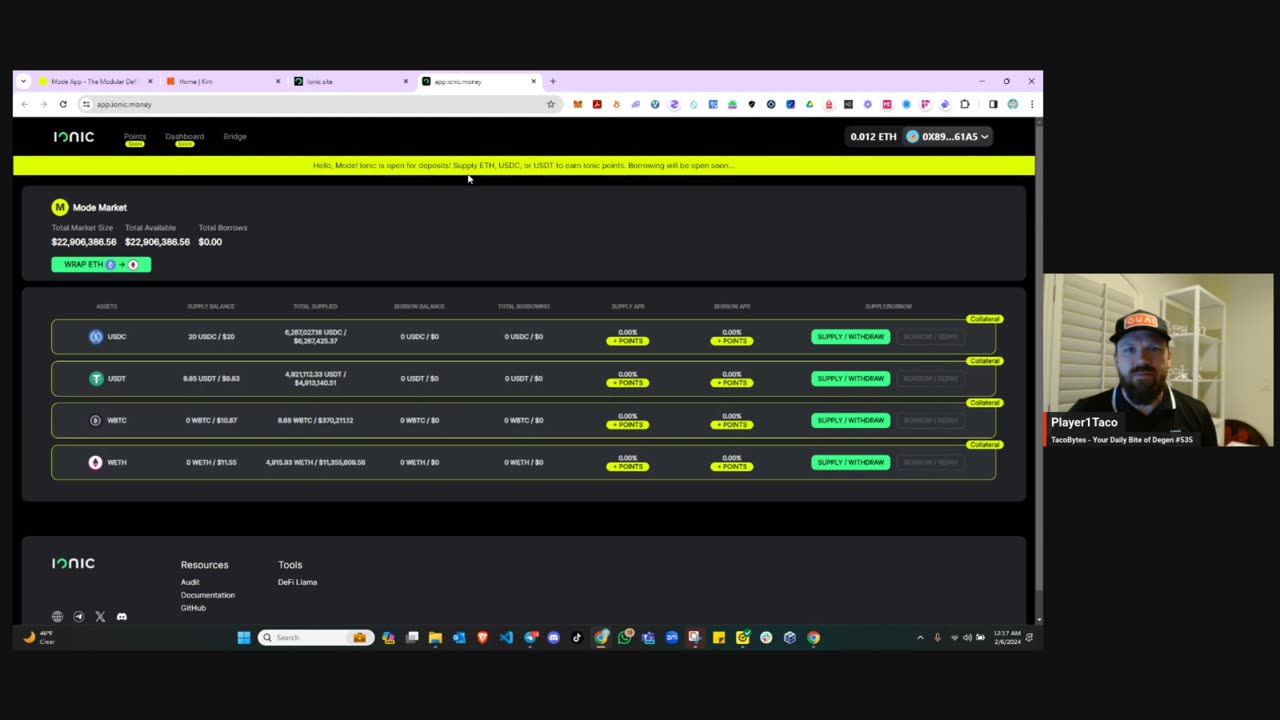Open WhatsApp from the taskbar
The height and width of the screenshot is (720, 1280).
coord(625,637)
